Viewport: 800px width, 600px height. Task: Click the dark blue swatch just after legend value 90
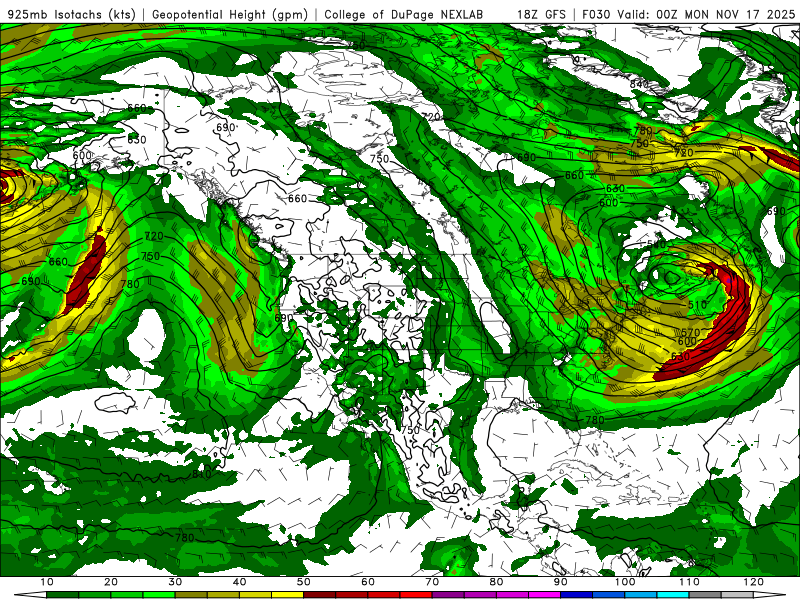pos(577,595)
